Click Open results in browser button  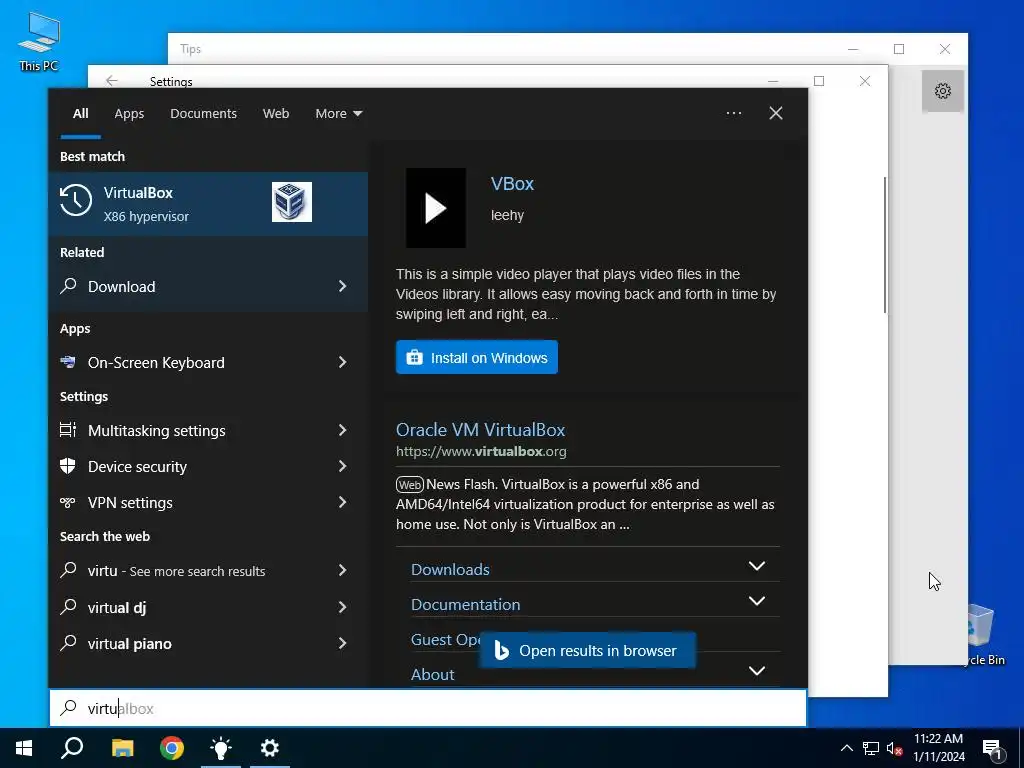tap(587, 650)
